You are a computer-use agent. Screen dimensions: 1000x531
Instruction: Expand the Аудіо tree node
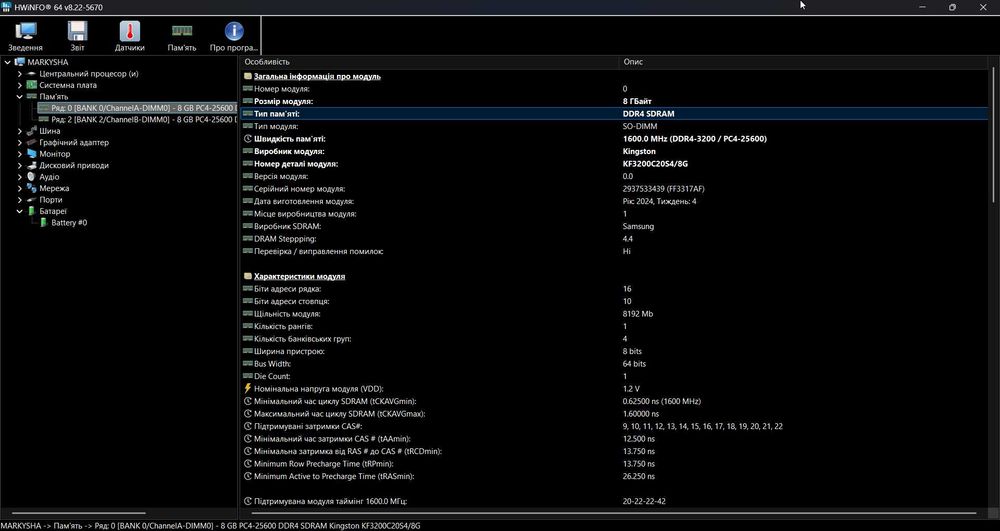point(19,177)
